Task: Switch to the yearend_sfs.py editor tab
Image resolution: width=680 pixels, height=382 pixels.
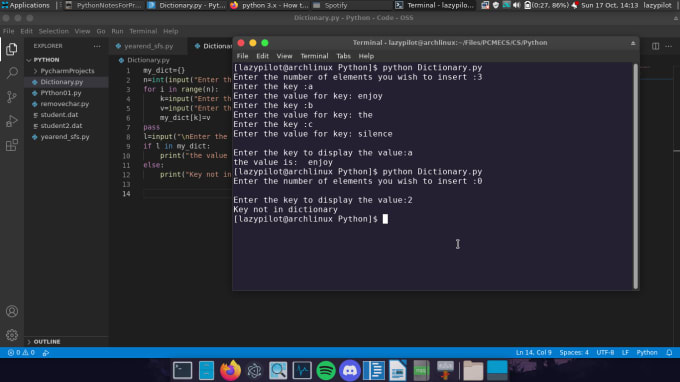Action: click(148, 46)
